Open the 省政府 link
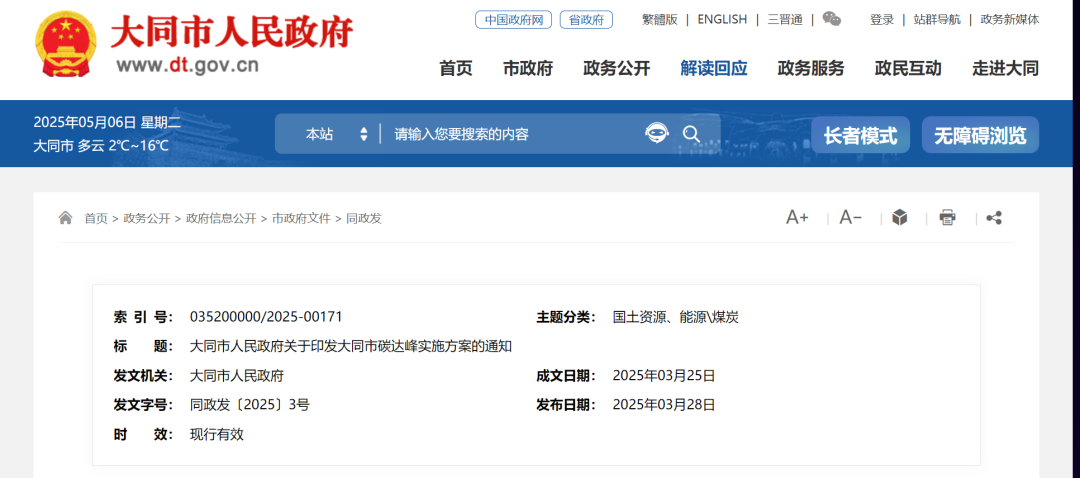The width and height of the screenshot is (1080, 478). (586, 20)
